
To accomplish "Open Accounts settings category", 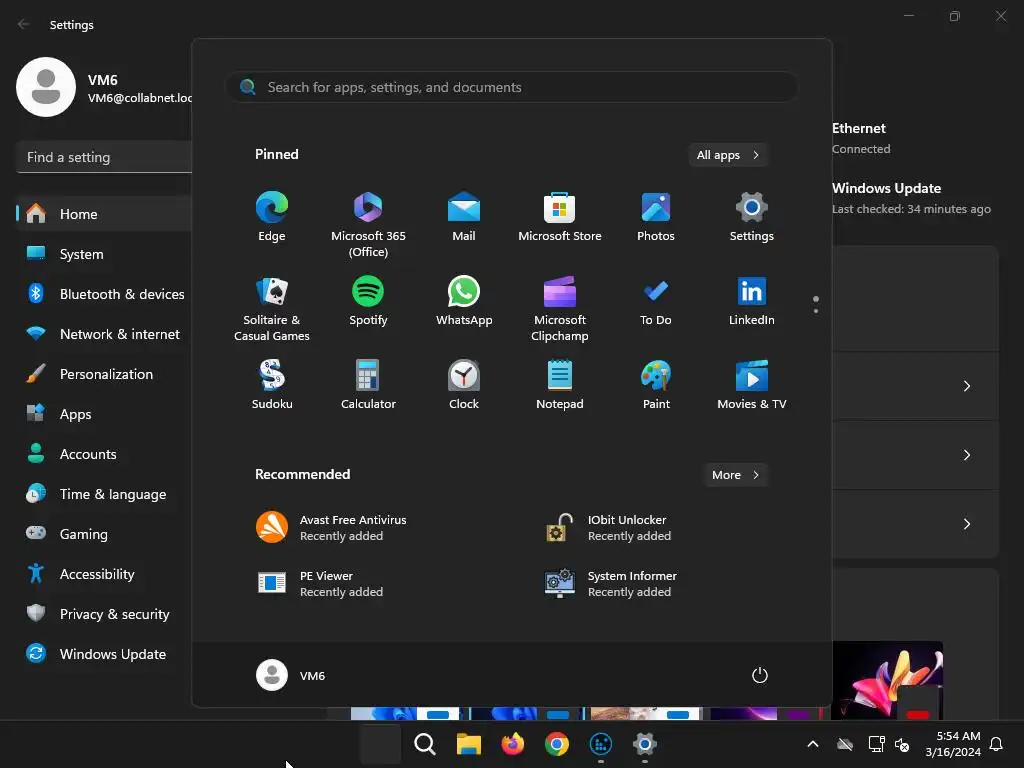I will 104,454.
